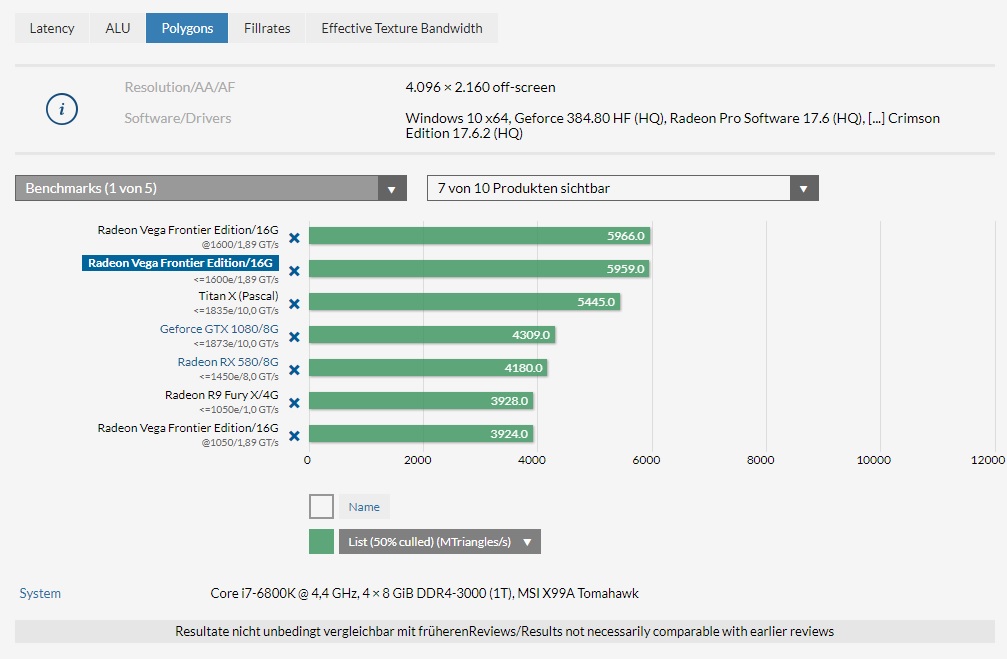
Task: Expand the Benchmarks (1 von 5) dropdown
Action: coord(211,188)
